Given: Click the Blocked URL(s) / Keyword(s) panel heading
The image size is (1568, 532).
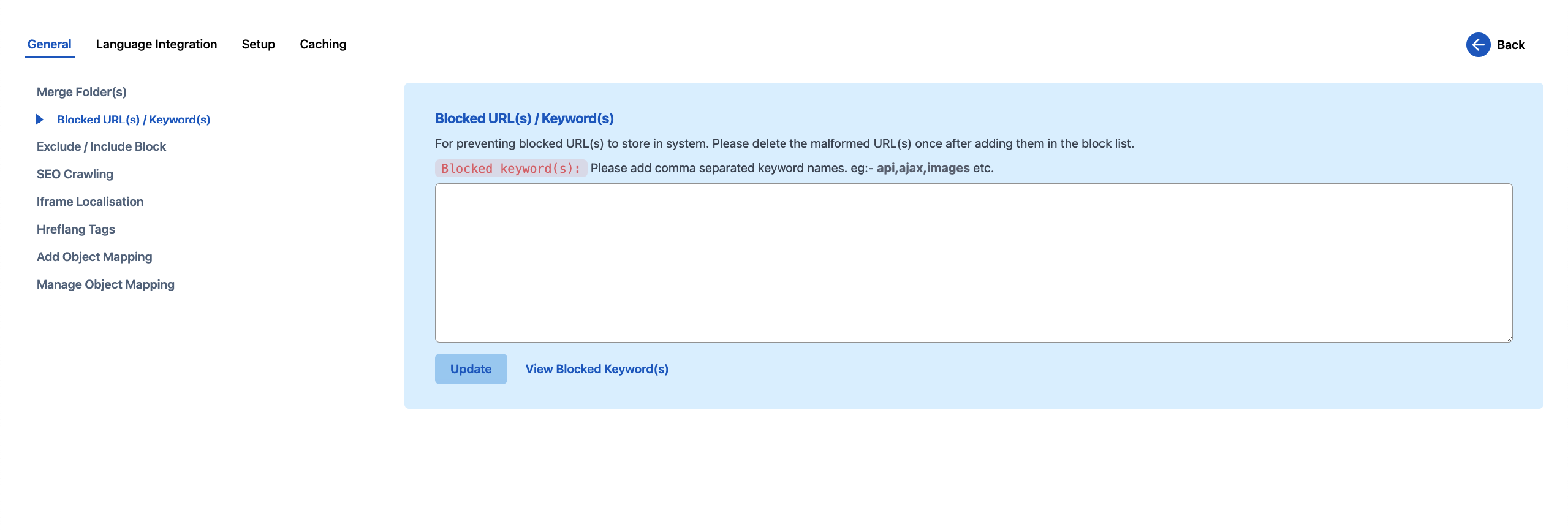Looking at the screenshot, I should tap(525, 118).
